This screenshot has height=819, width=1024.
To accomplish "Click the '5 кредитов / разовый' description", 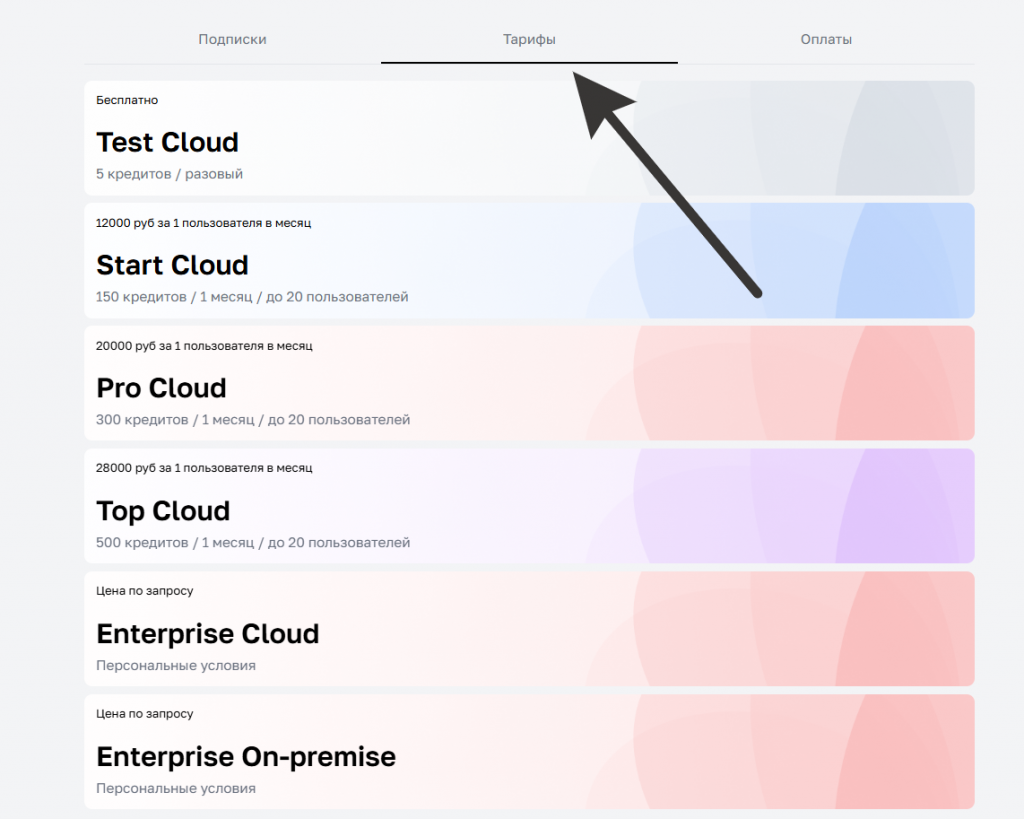I will (169, 174).
